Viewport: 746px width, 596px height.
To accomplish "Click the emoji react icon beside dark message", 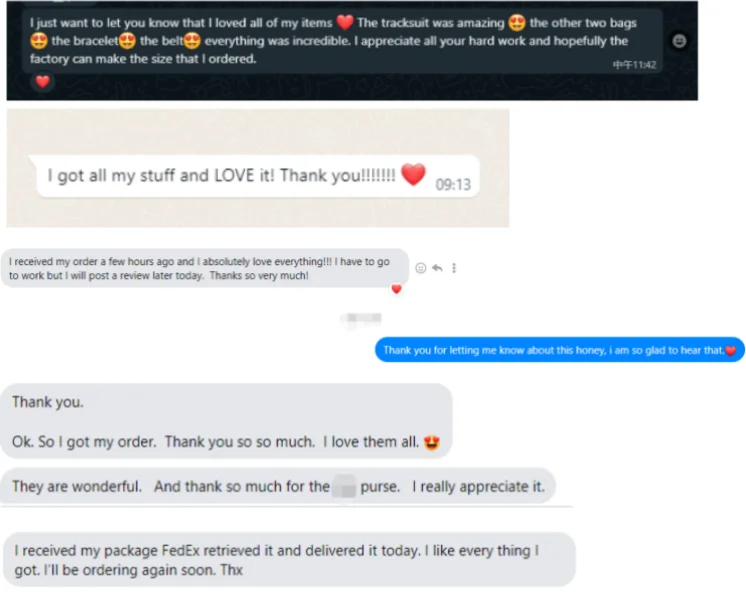I will (x=679, y=41).
